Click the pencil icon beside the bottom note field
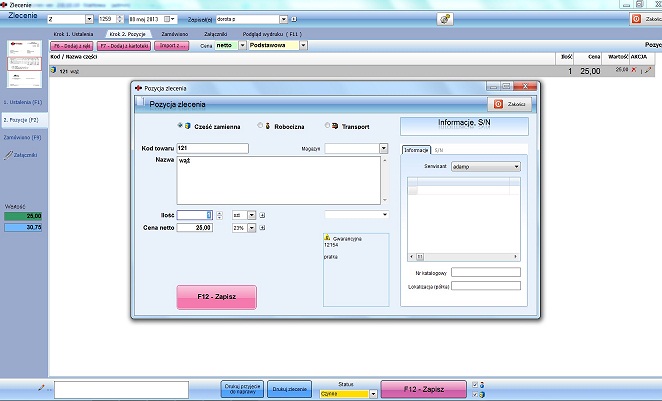The width and height of the screenshot is (662, 401). pos(41,387)
